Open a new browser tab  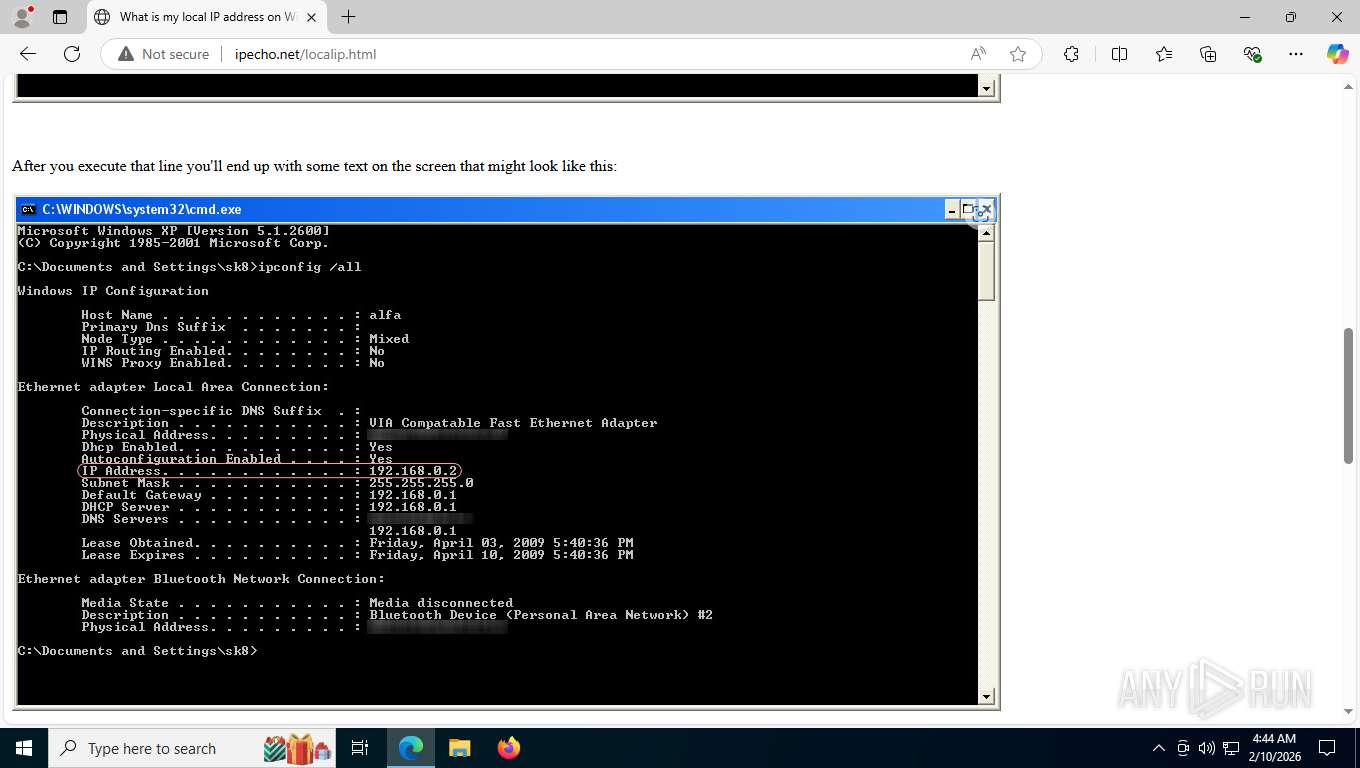pyautogui.click(x=348, y=17)
